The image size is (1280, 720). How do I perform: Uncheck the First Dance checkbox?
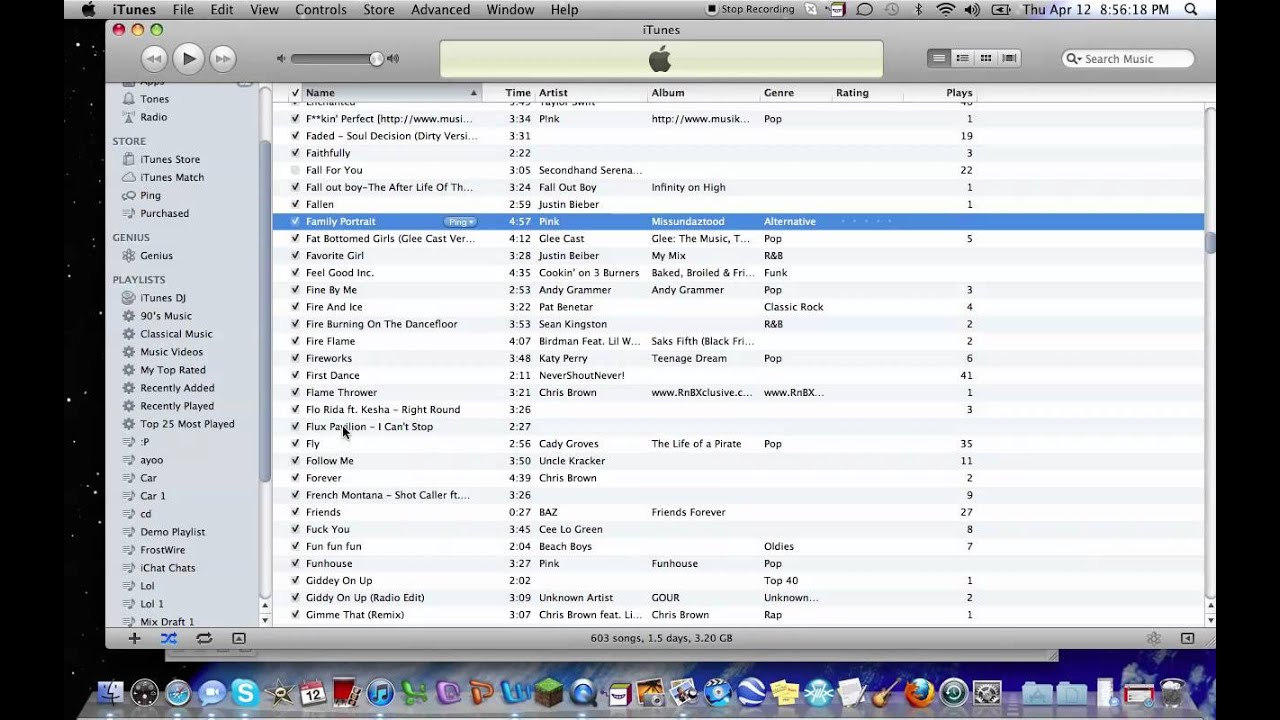295,375
